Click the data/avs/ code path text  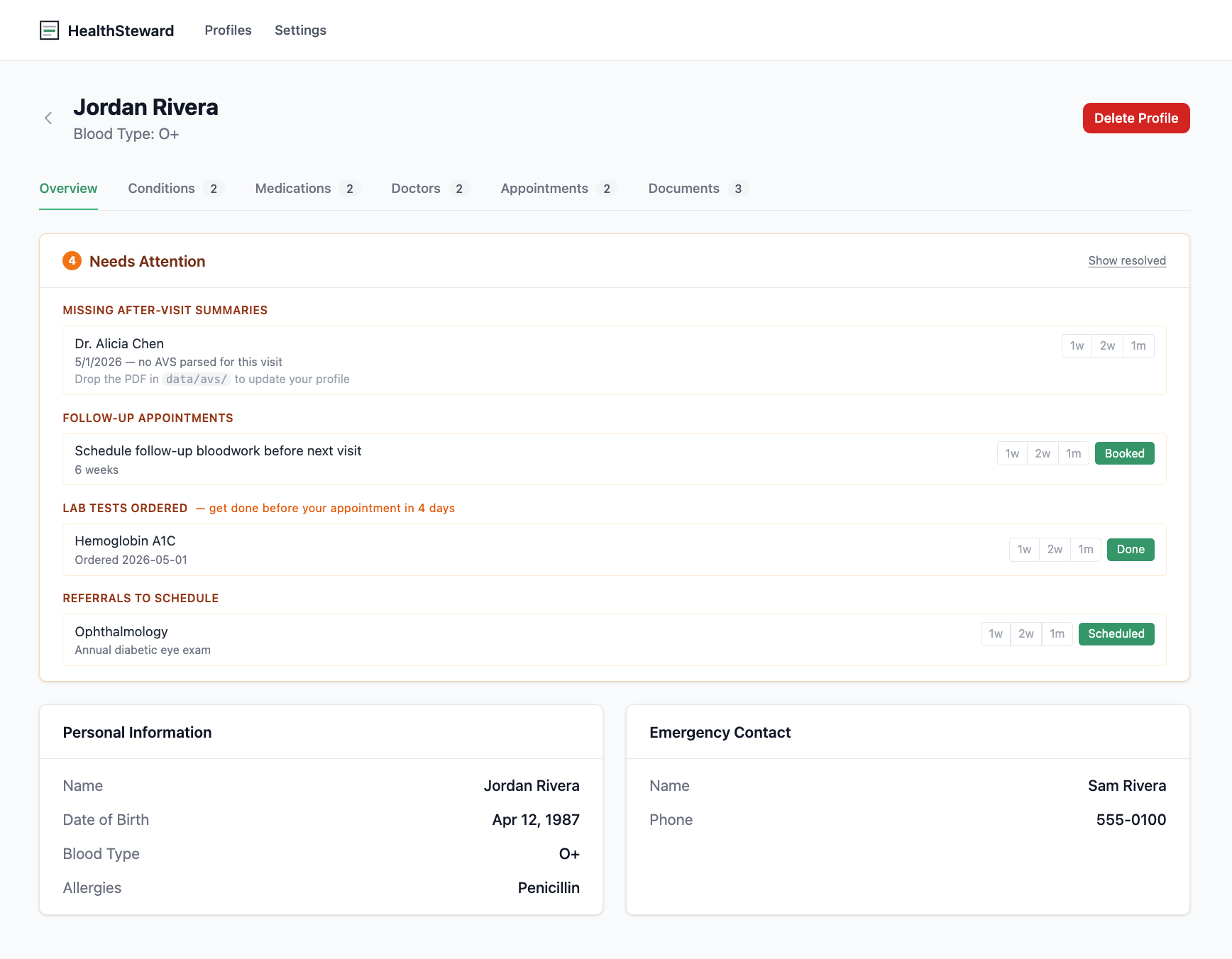197,379
